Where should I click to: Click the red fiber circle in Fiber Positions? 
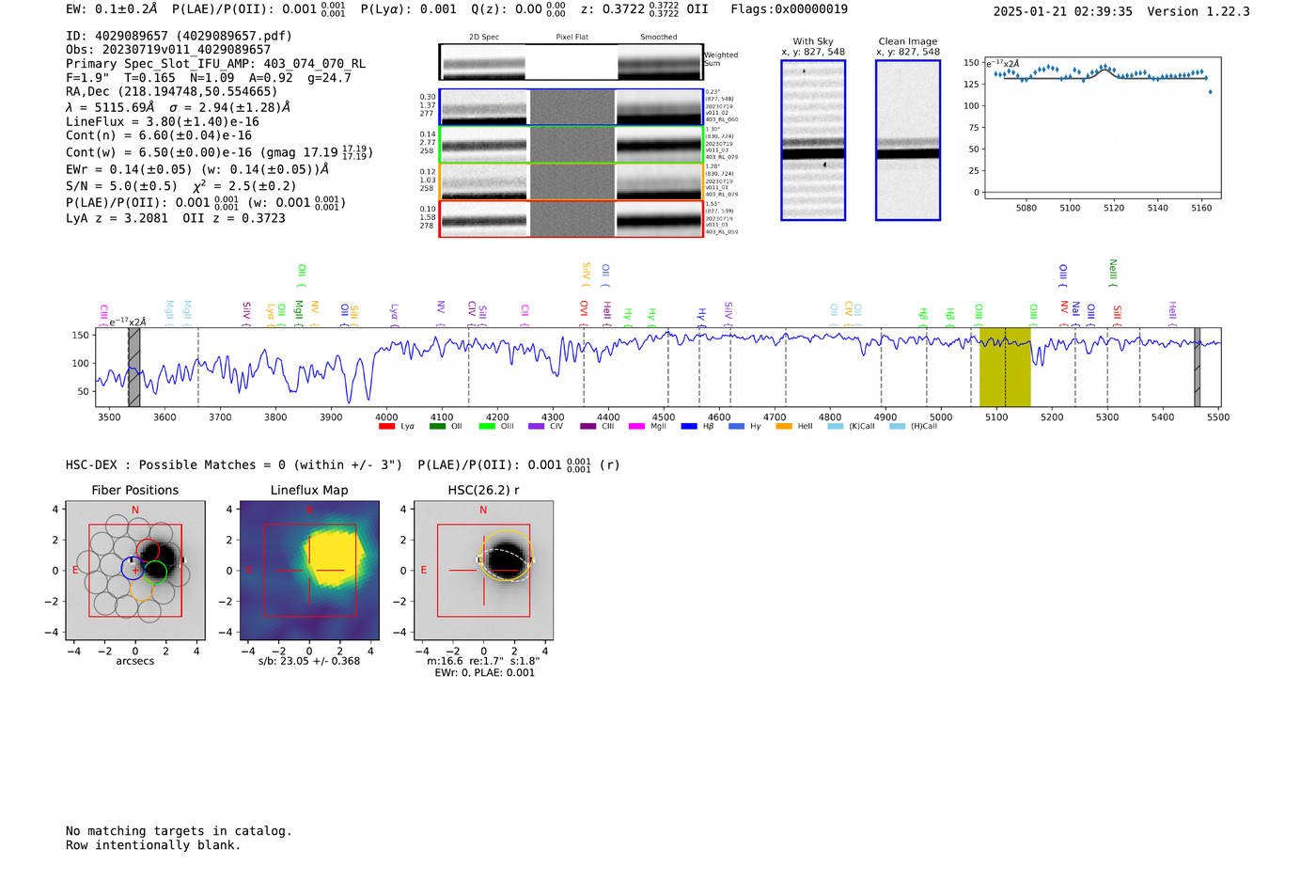148,552
